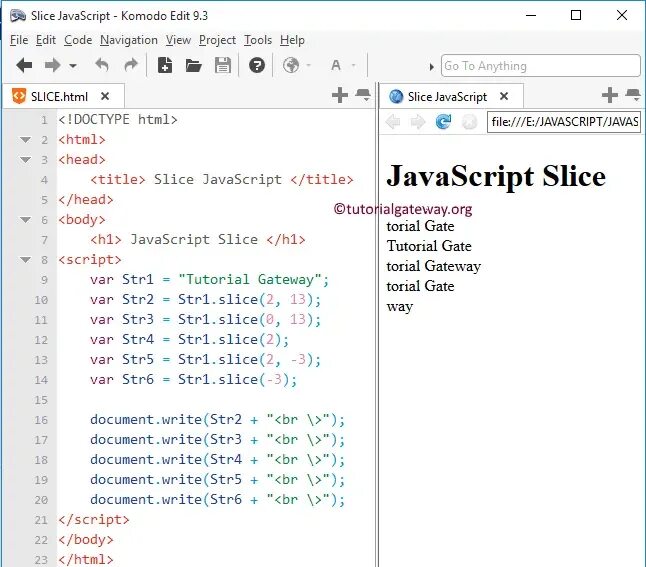Preview in browser globe icon
Viewport: 646px width, 567px height.
tap(291, 65)
